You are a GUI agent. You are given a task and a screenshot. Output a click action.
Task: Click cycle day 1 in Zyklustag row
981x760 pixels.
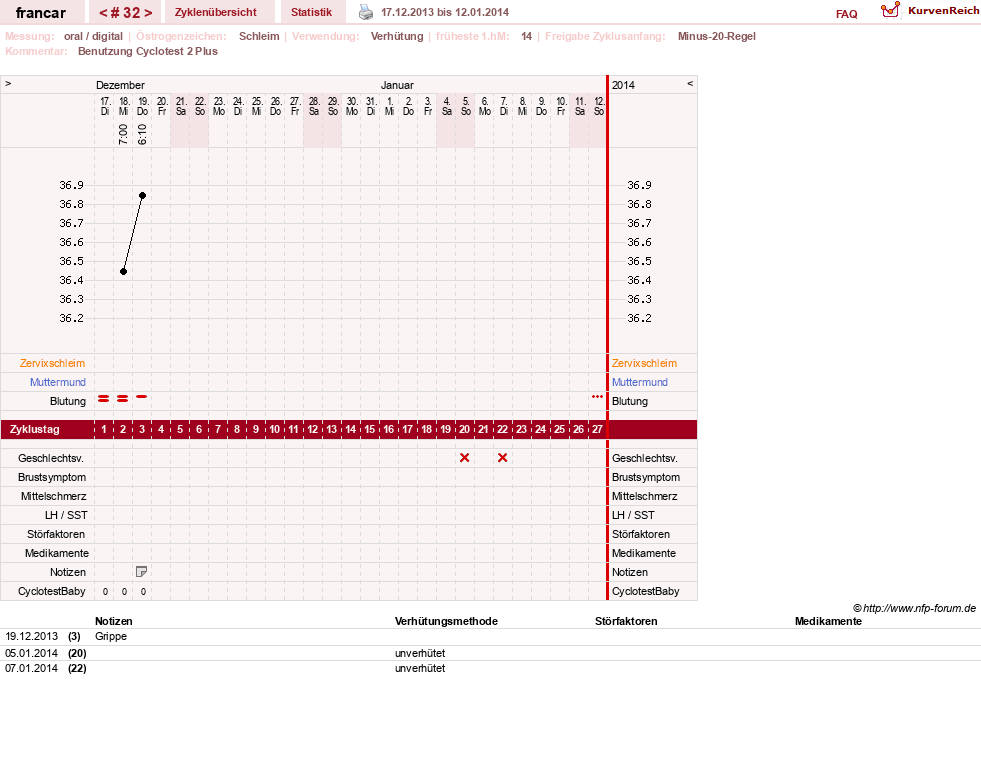pyautogui.click(x=104, y=429)
